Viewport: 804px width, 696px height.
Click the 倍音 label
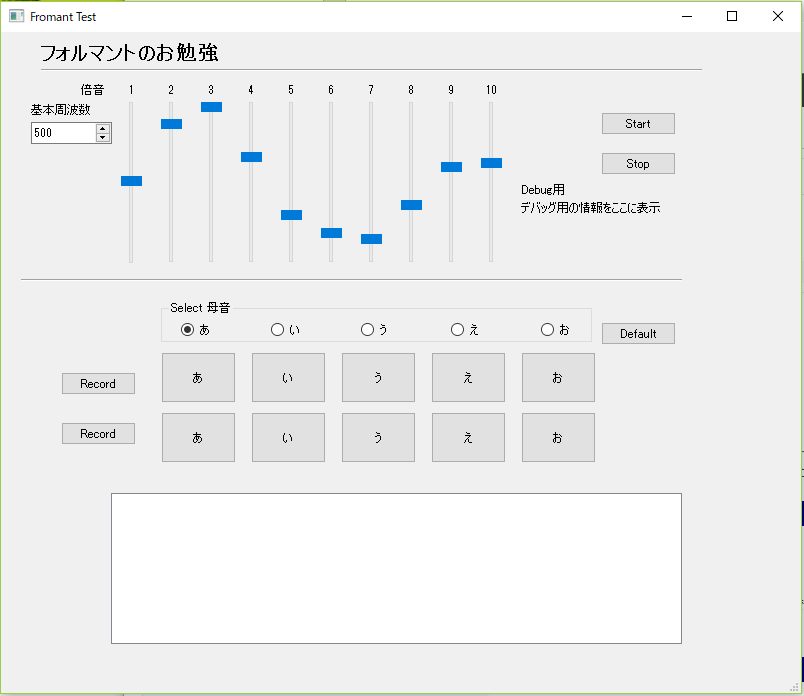(92, 90)
